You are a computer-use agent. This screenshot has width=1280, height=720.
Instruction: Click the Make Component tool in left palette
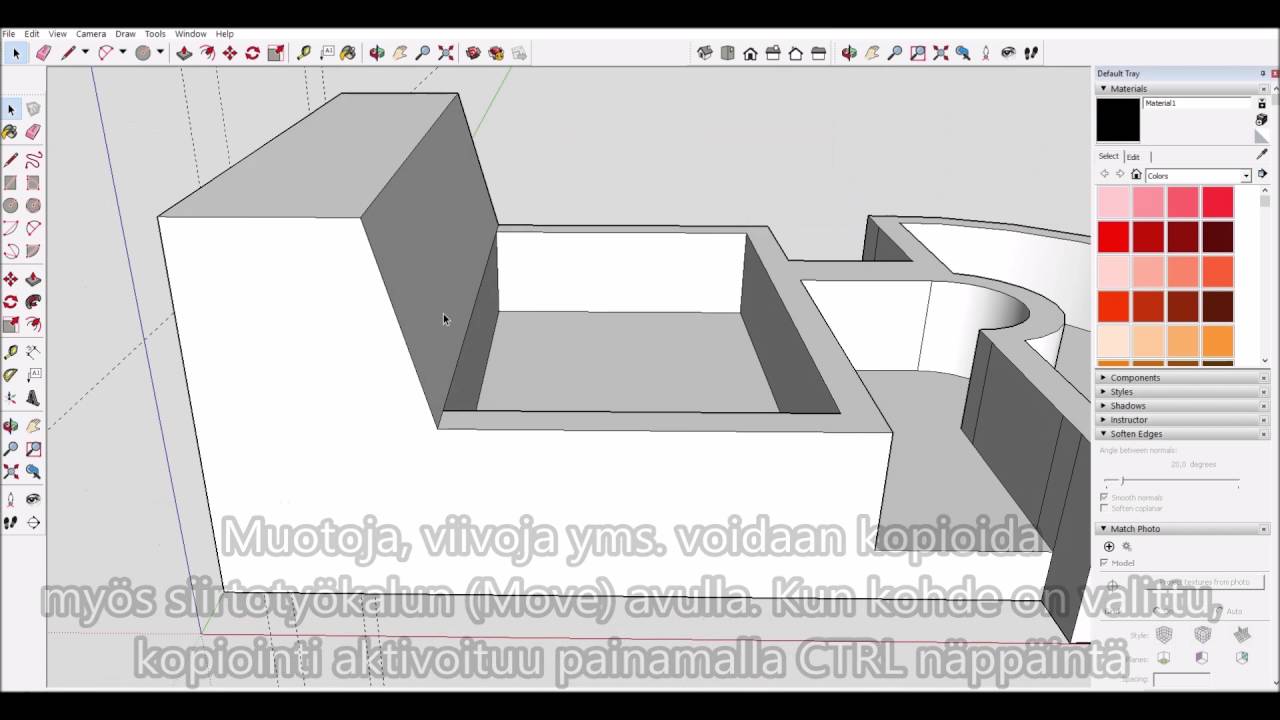click(x=33, y=109)
